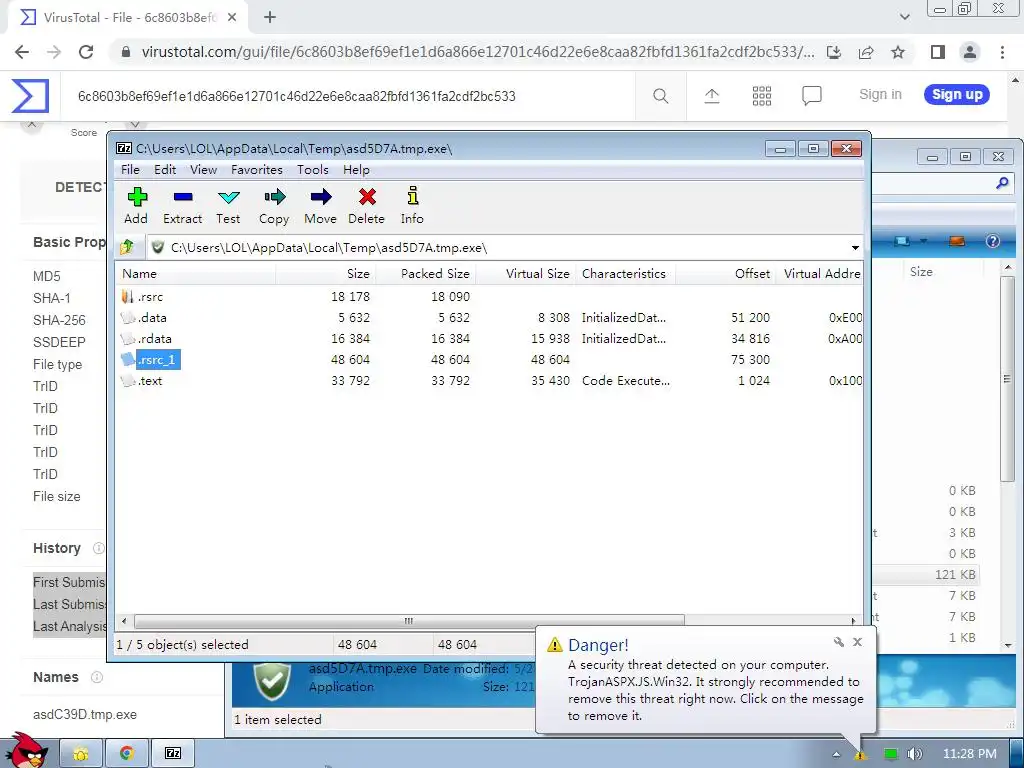Sort by the Size column header in 7-Zip
Screen dimensions: 1024x768
325,274
